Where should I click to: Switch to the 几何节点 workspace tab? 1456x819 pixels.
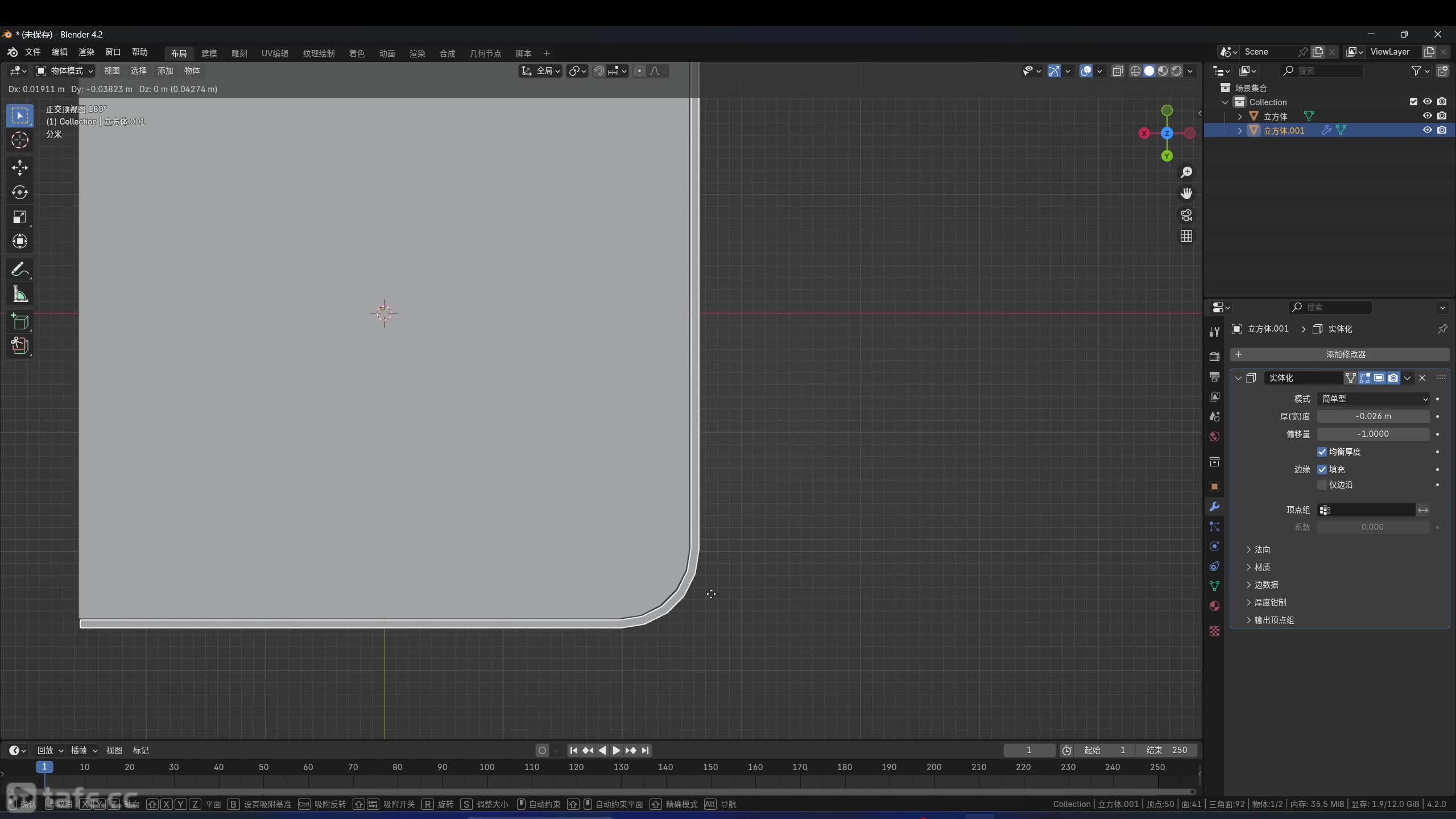click(x=485, y=53)
